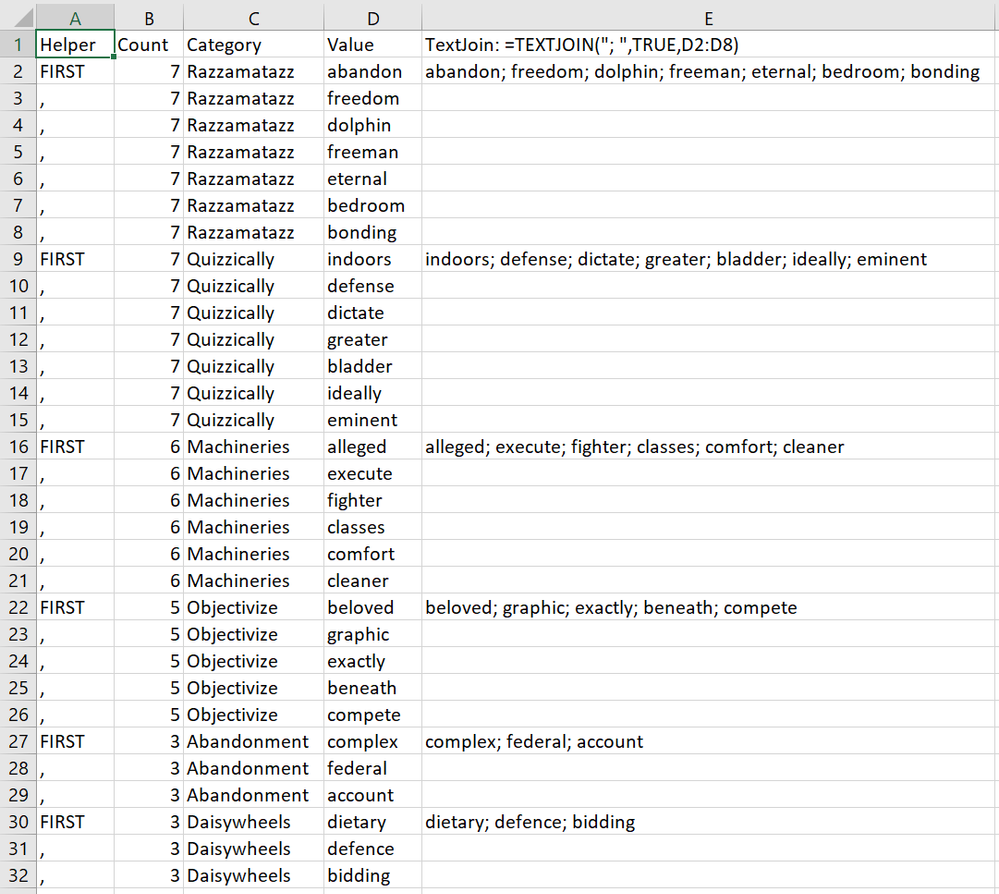Click the 'Count' header cell

[x=149, y=45]
